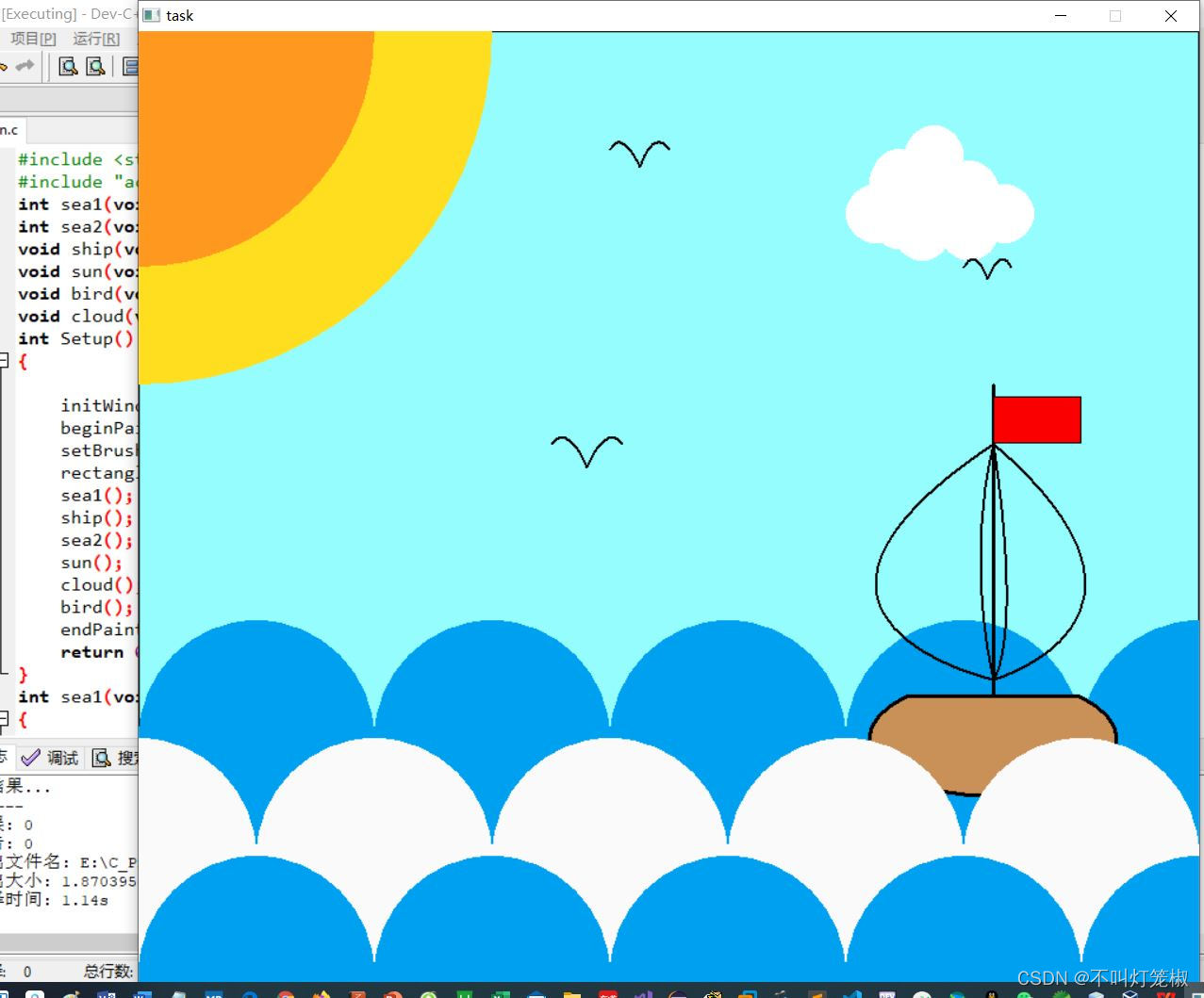Click the greyed redo arrow icon

25,66
